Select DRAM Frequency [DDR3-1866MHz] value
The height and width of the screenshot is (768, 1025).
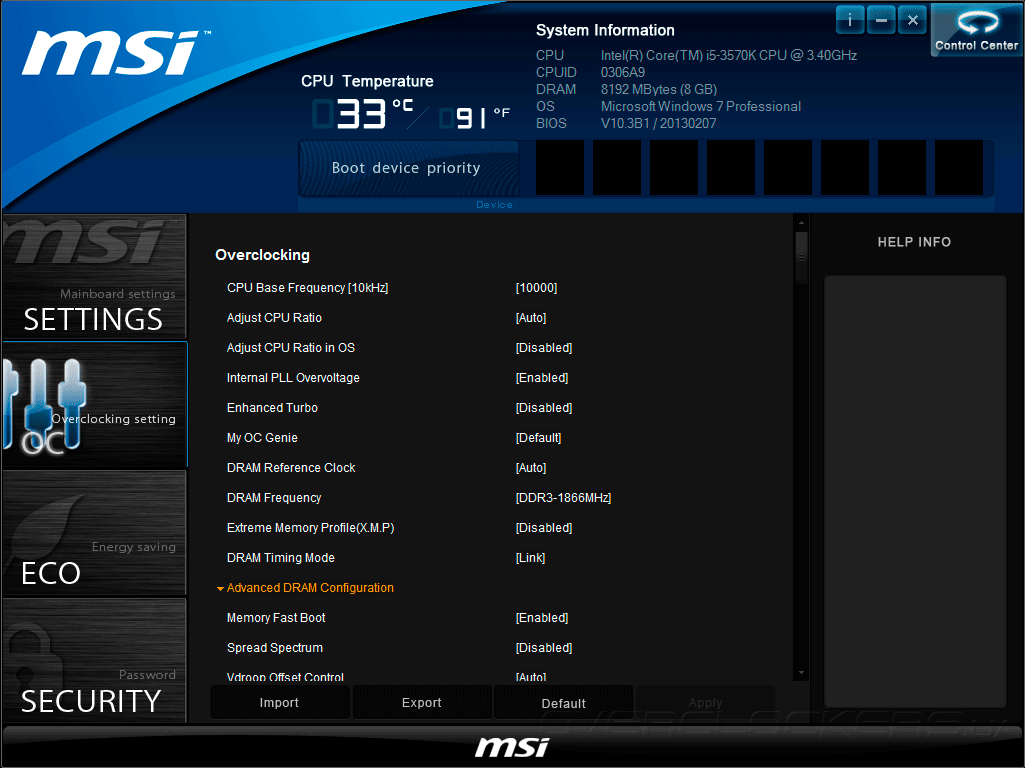[x=563, y=498]
